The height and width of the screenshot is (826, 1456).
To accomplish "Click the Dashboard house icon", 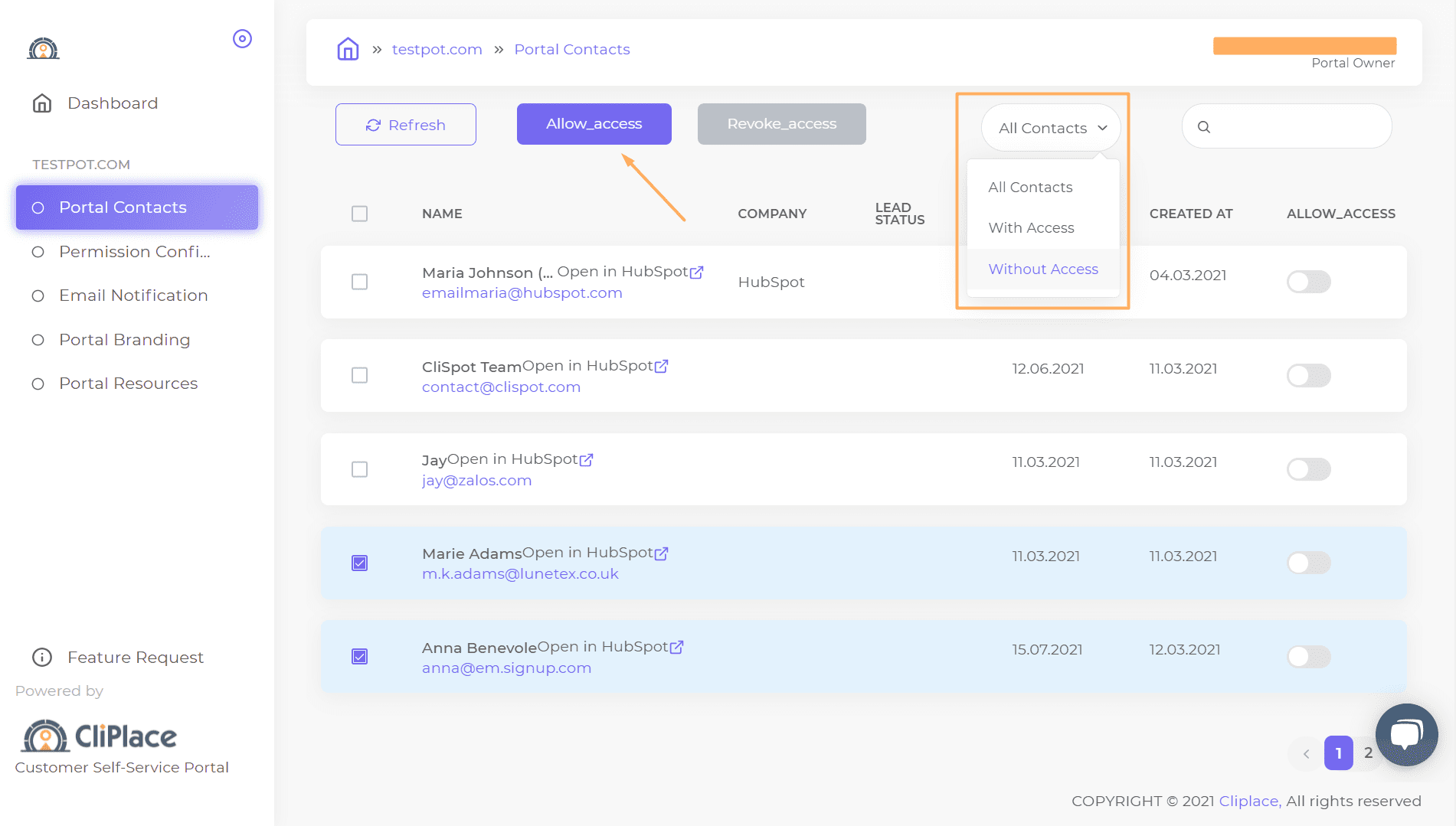I will (42, 103).
